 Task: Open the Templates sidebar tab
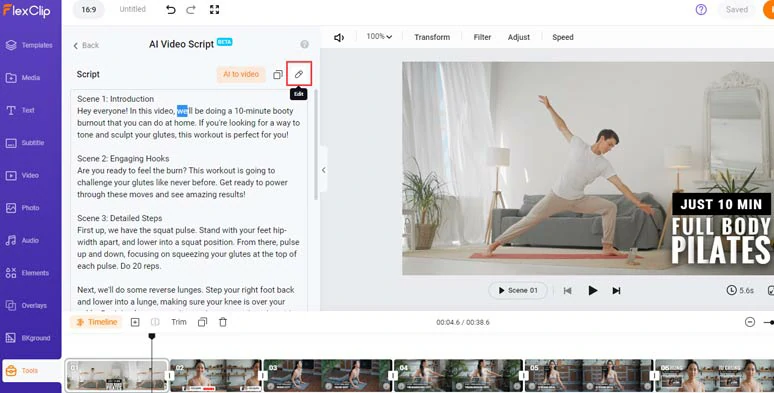30,45
